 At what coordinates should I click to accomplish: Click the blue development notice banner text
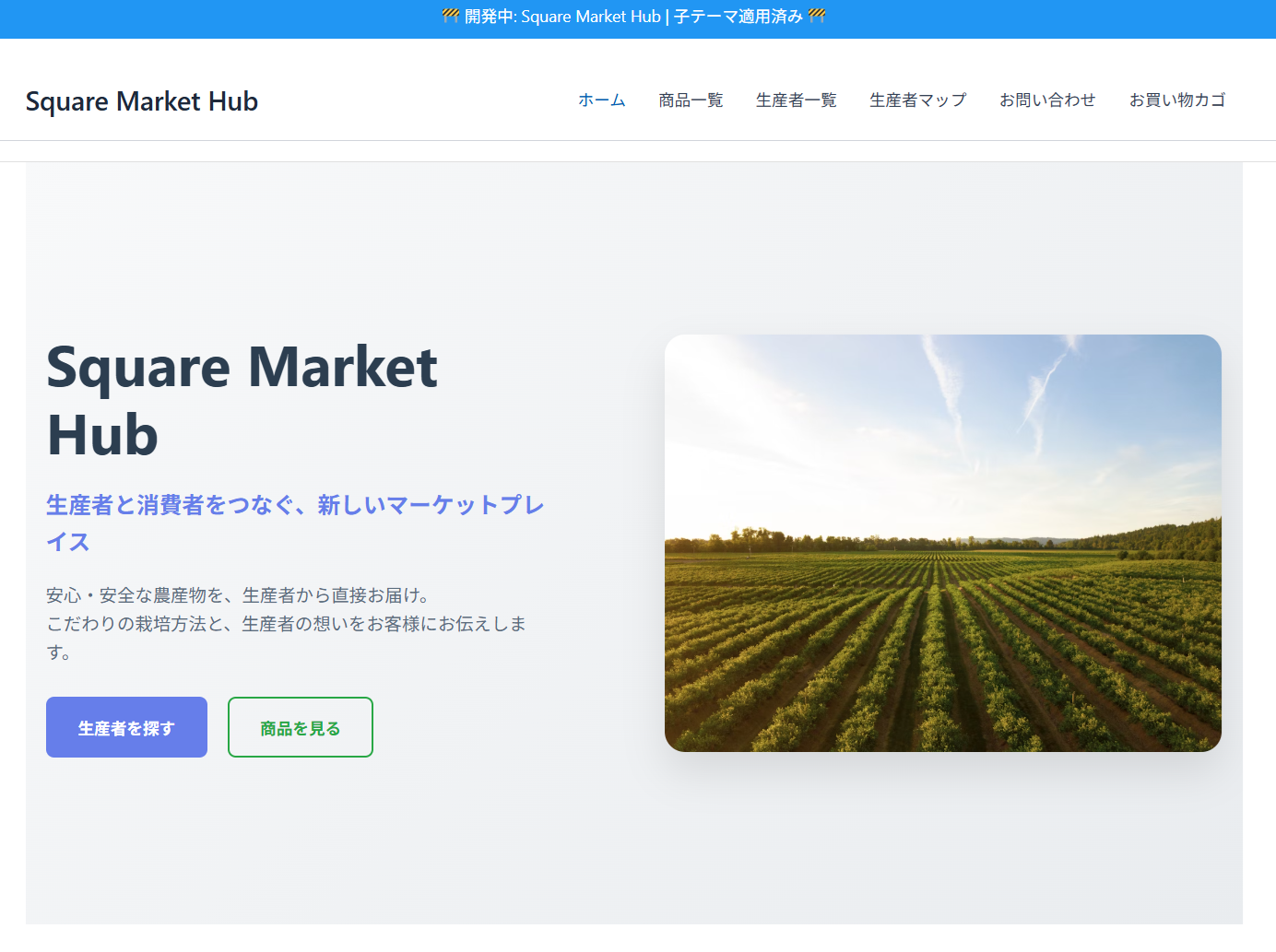pyautogui.click(x=633, y=17)
